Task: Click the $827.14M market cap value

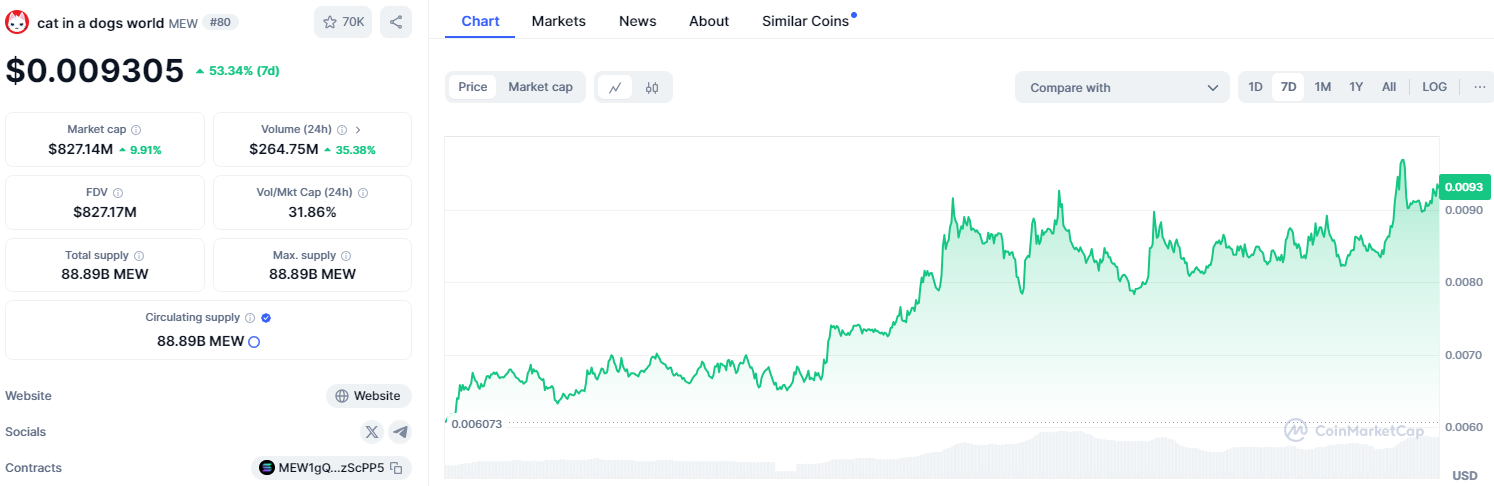Action: pyautogui.click(x=80, y=149)
